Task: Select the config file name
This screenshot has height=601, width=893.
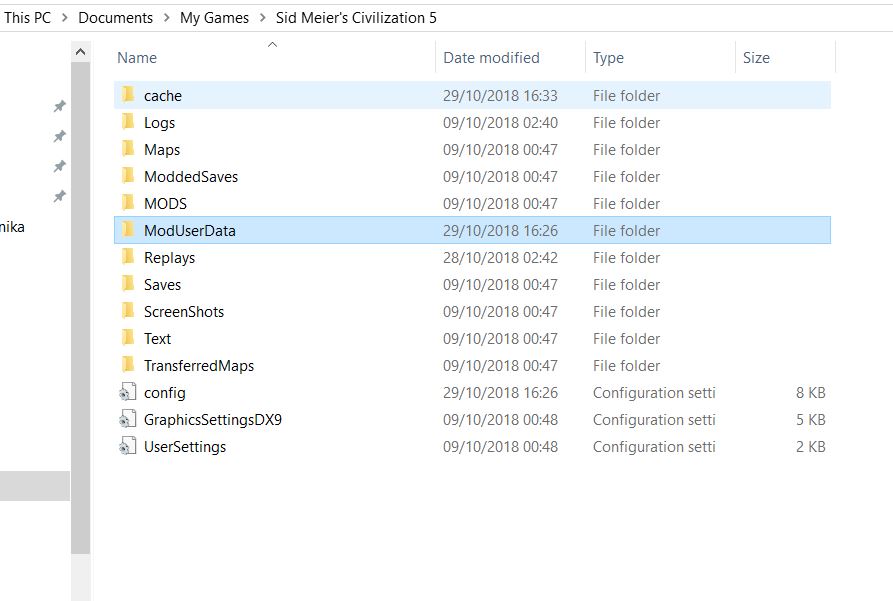Action: pyautogui.click(x=165, y=393)
